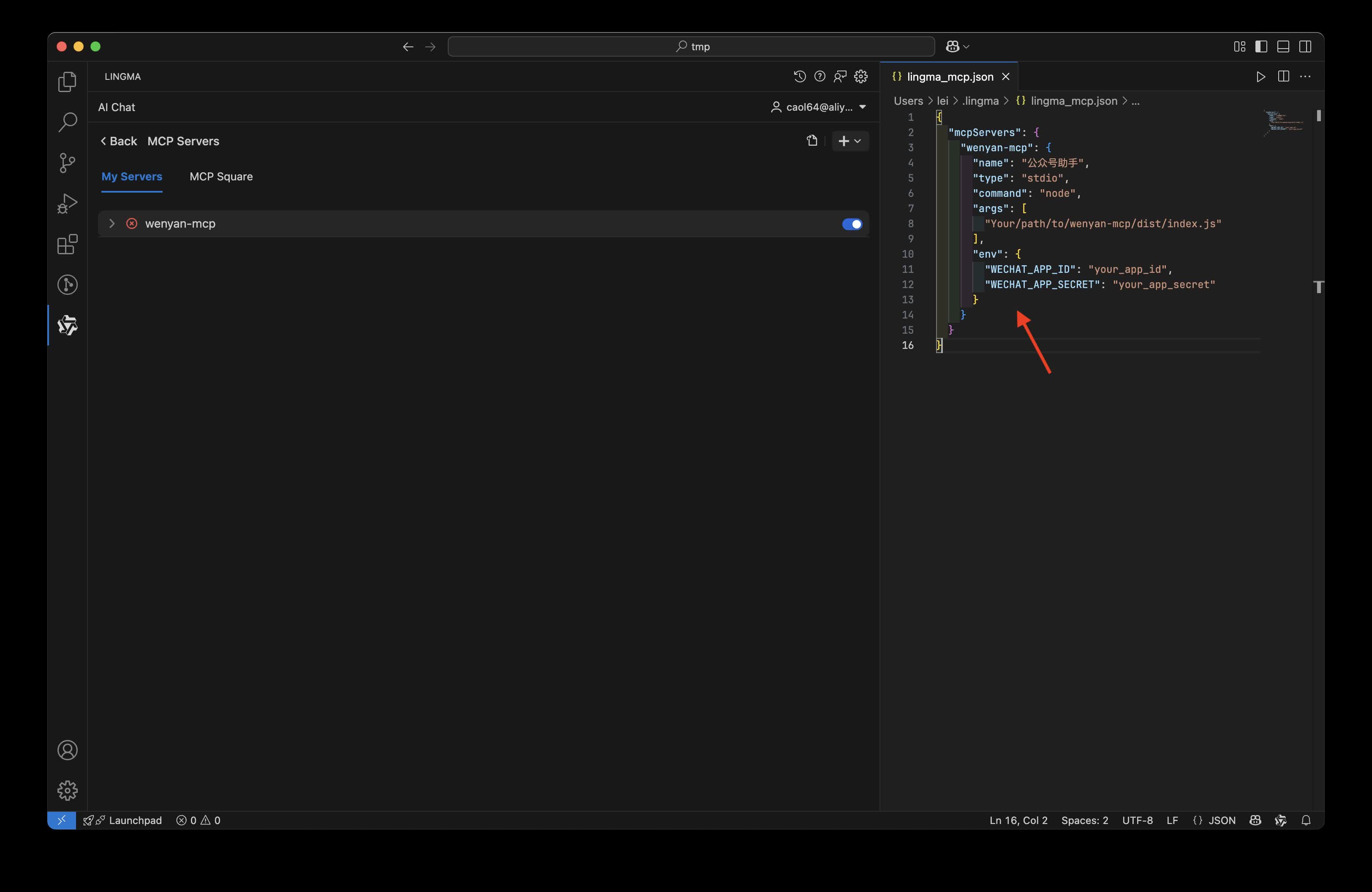Click lei in the breadcrumb
The width and height of the screenshot is (1372, 892).
(x=942, y=101)
